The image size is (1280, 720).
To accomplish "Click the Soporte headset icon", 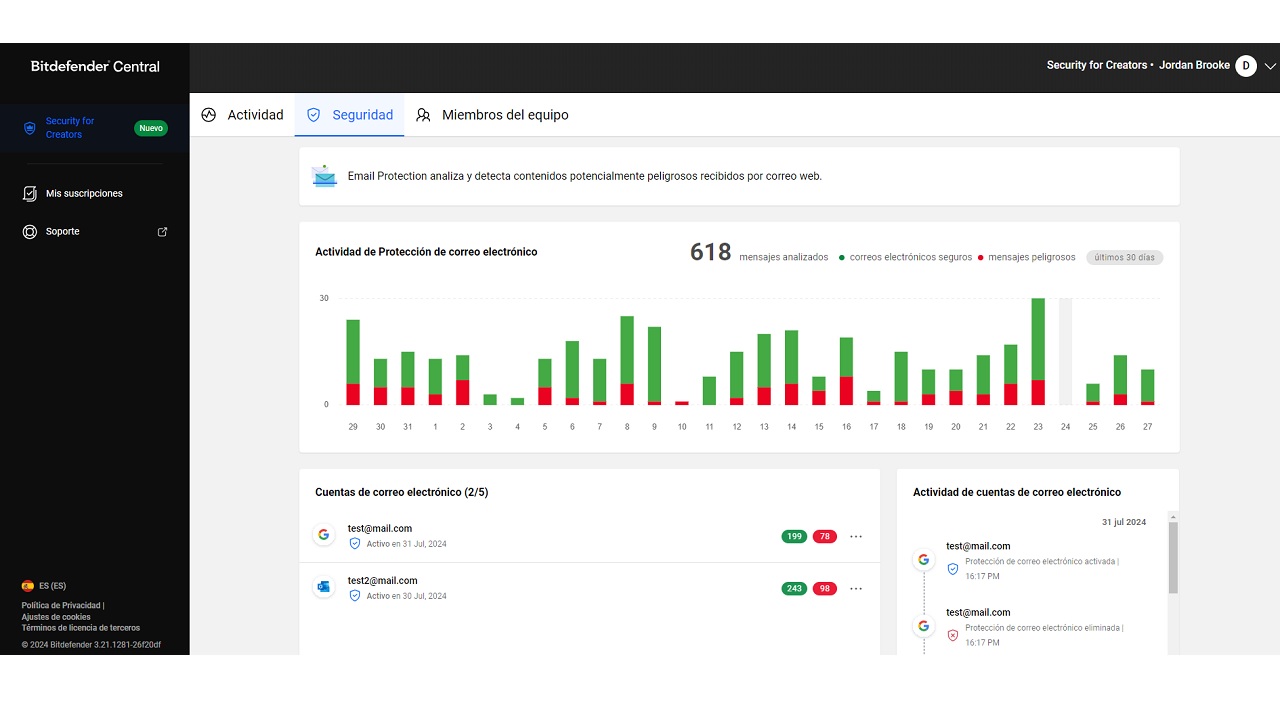I will tap(29, 231).
